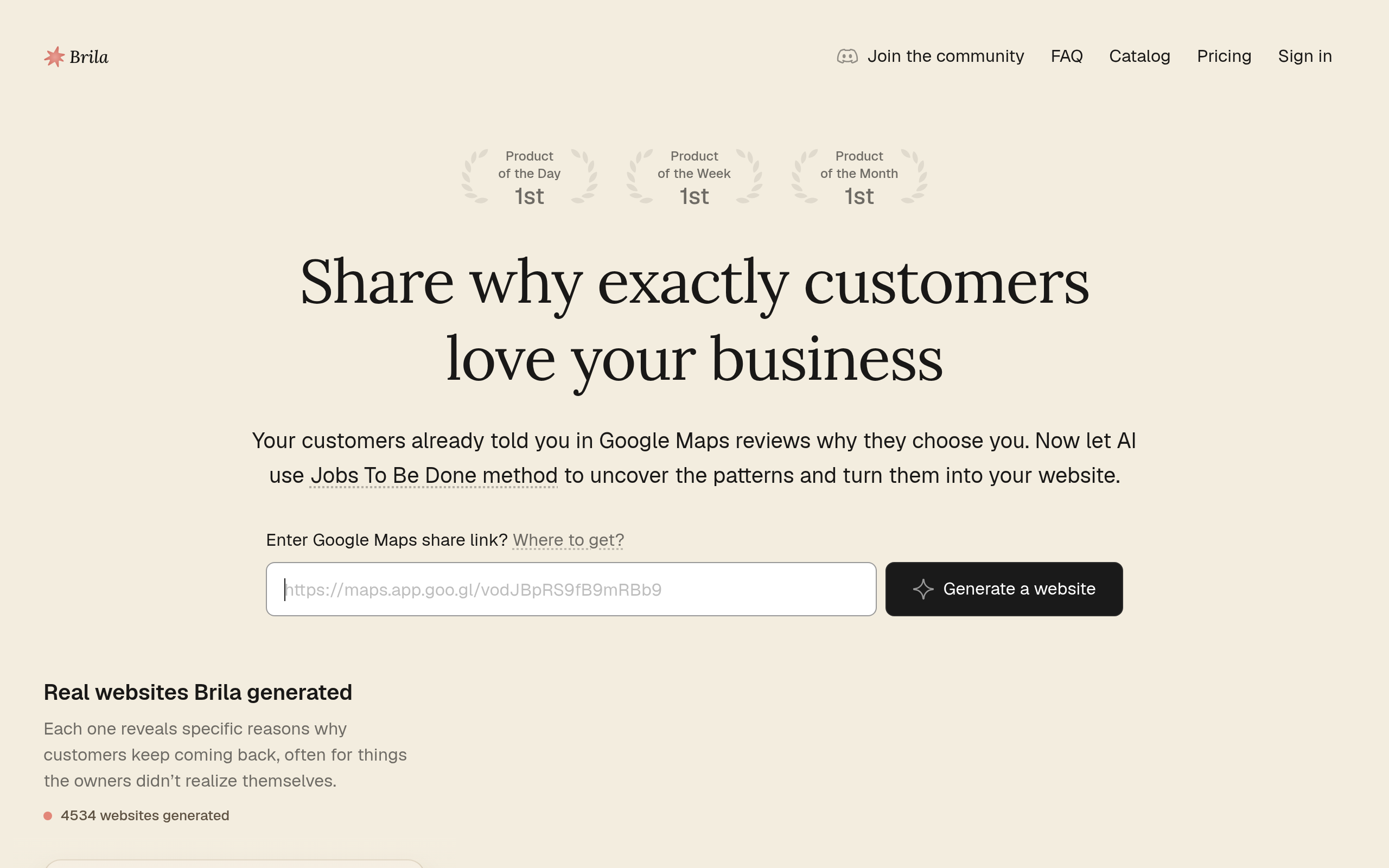Click the sparkle icon on Generate button
The width and height of the screenshot is (1389, 868).
click(x=923, y=589)
